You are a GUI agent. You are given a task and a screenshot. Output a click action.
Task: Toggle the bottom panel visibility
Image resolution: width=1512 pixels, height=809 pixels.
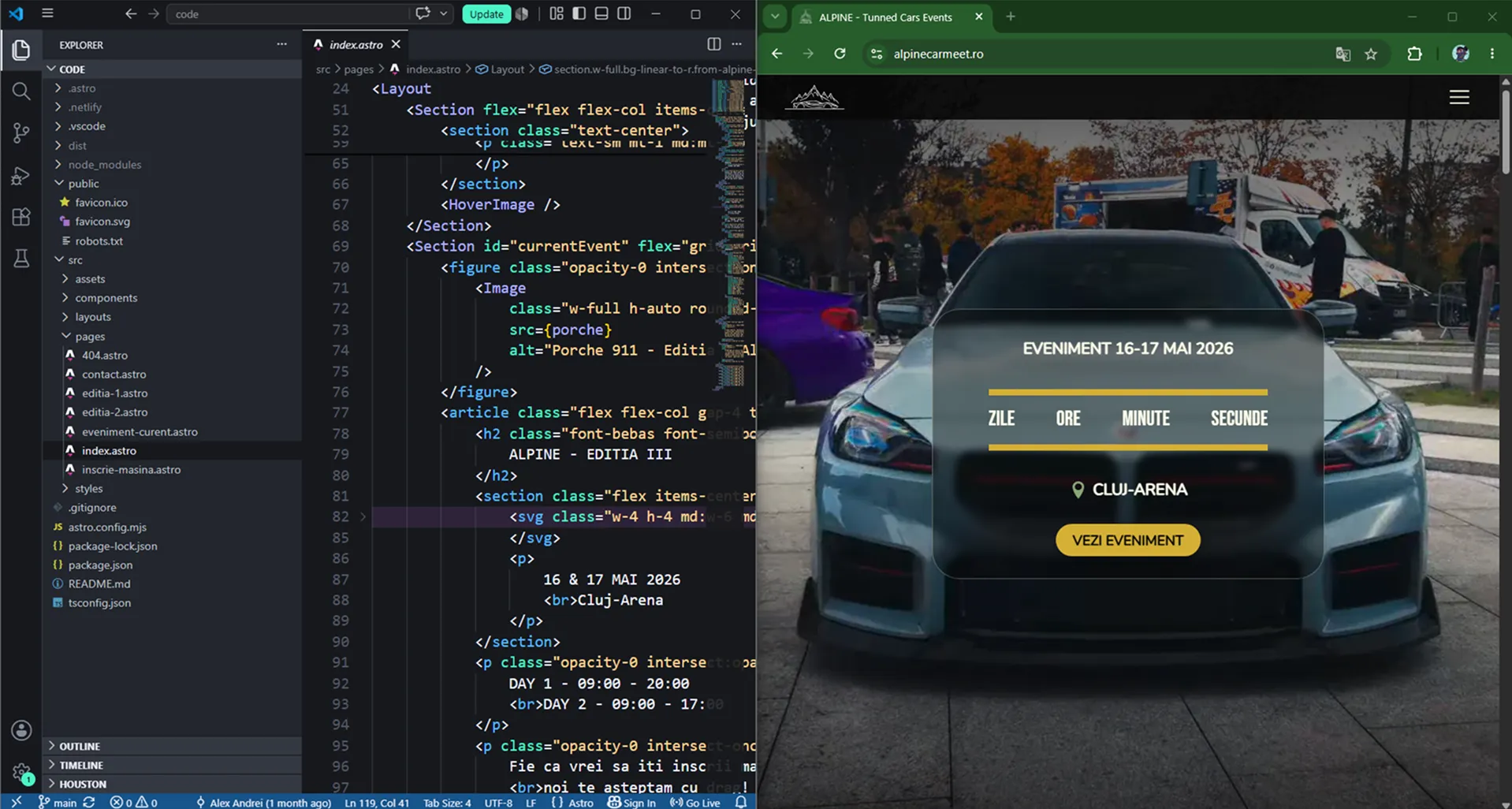601,13
